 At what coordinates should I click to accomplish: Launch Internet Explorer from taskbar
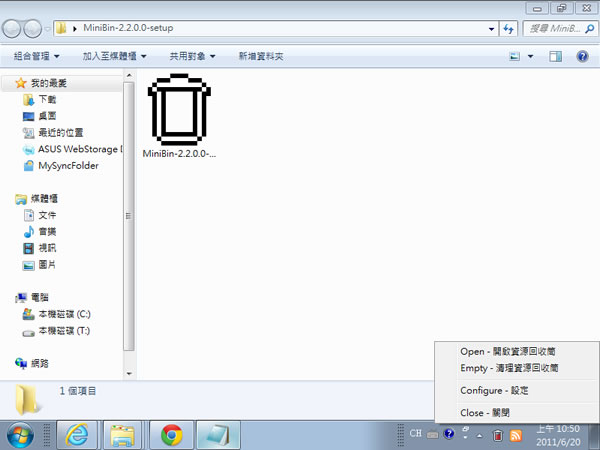pos(77,435)
